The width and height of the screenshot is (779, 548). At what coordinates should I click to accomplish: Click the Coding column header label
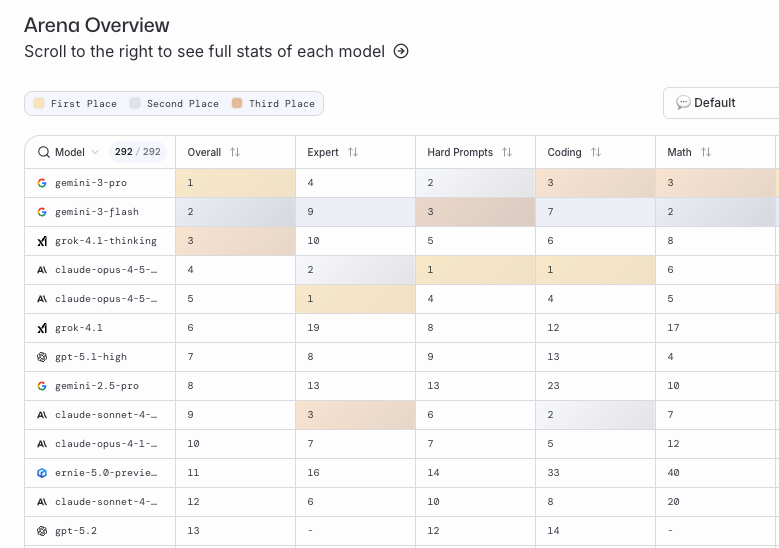tap(564, 152)
